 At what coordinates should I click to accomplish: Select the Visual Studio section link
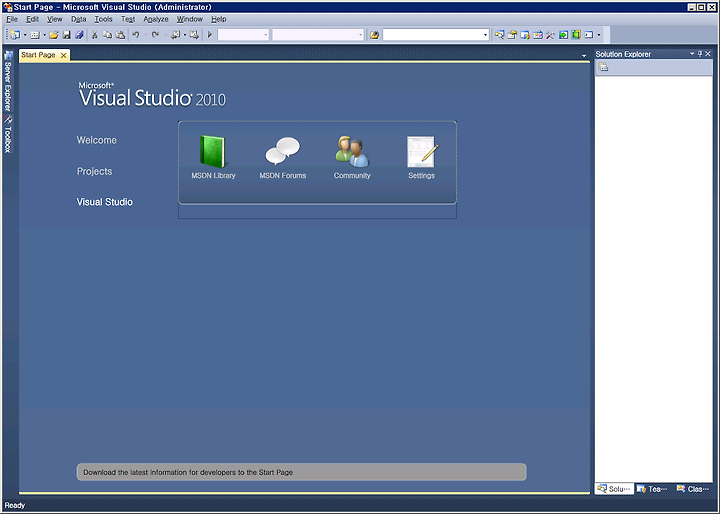click(x=105, y=202)
